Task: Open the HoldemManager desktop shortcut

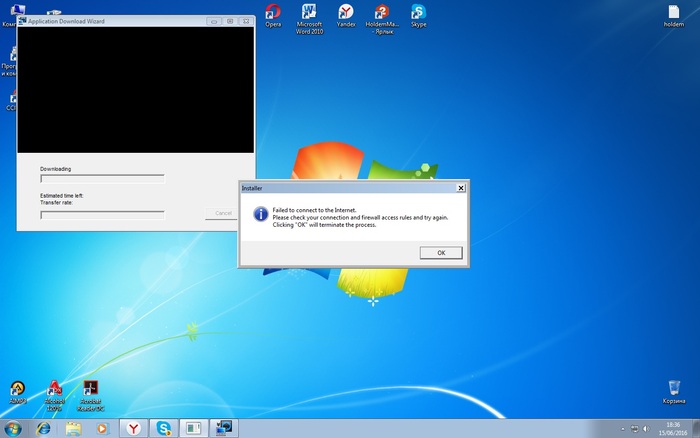Action: click(x=381, y=12)
